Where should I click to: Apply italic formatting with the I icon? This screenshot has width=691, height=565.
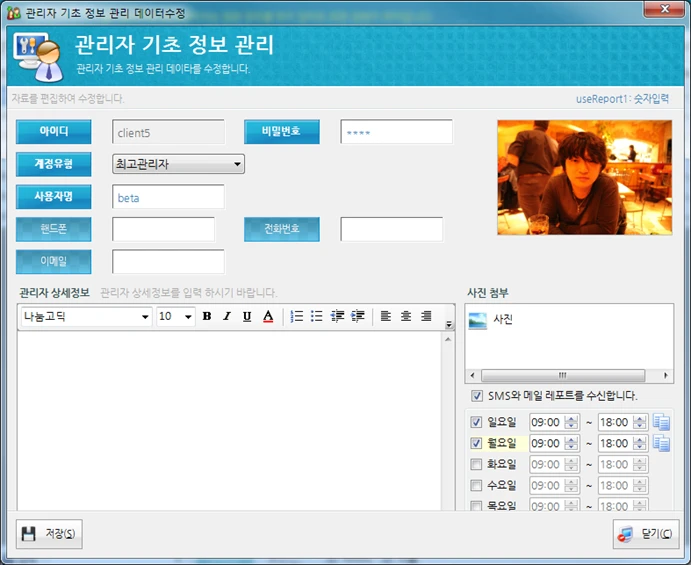click(227, 316)
